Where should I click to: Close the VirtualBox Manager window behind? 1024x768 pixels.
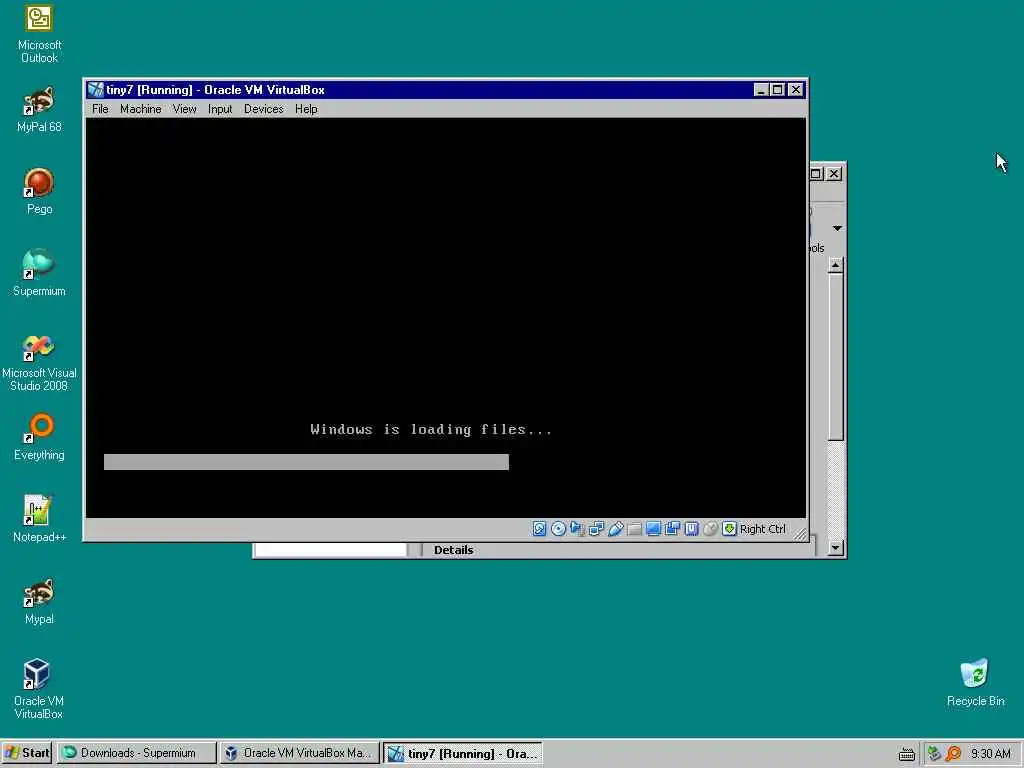[834, 174]
